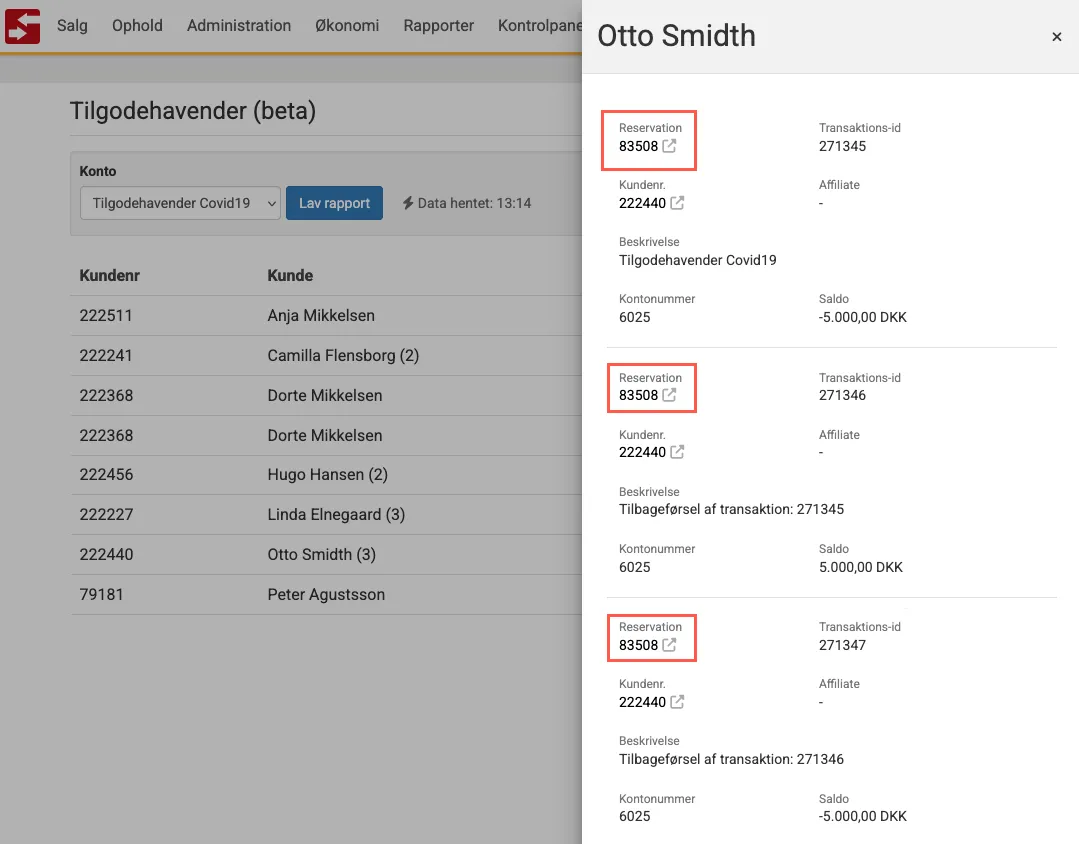
Task: Select the Peter Agustsson customer row
Action: click(326, 595)
